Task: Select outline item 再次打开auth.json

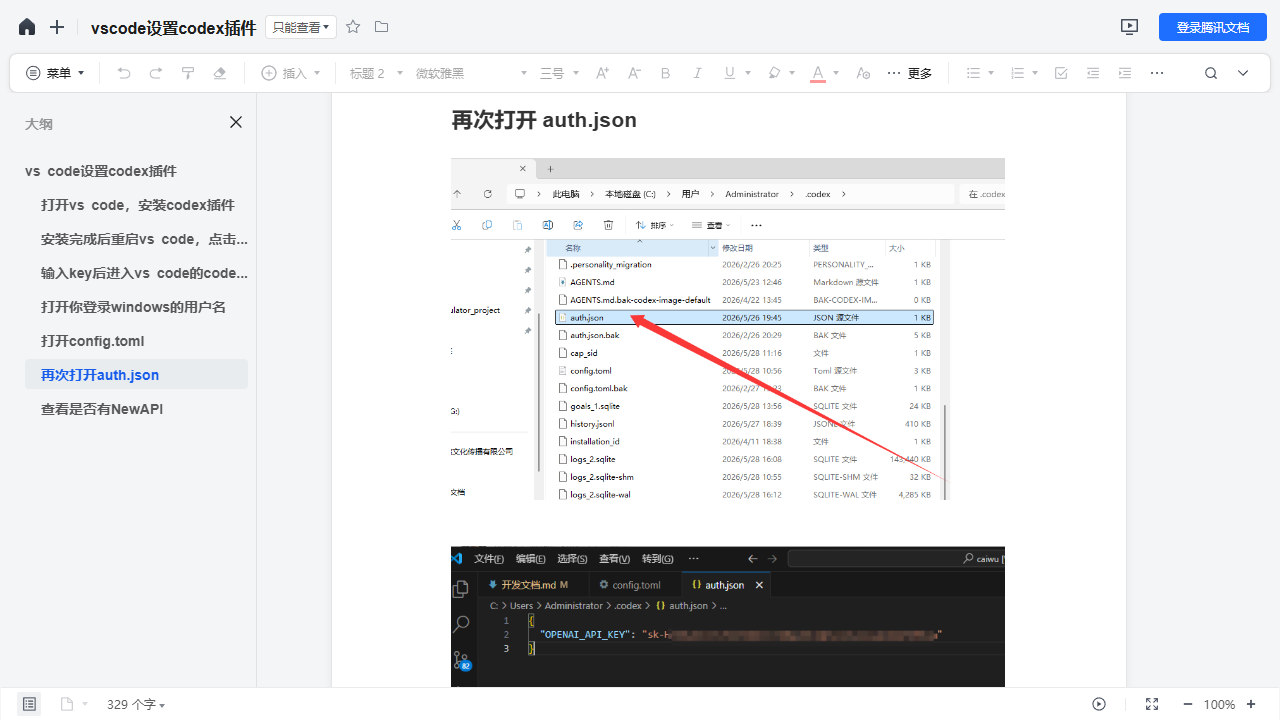Action: (136, 375)
